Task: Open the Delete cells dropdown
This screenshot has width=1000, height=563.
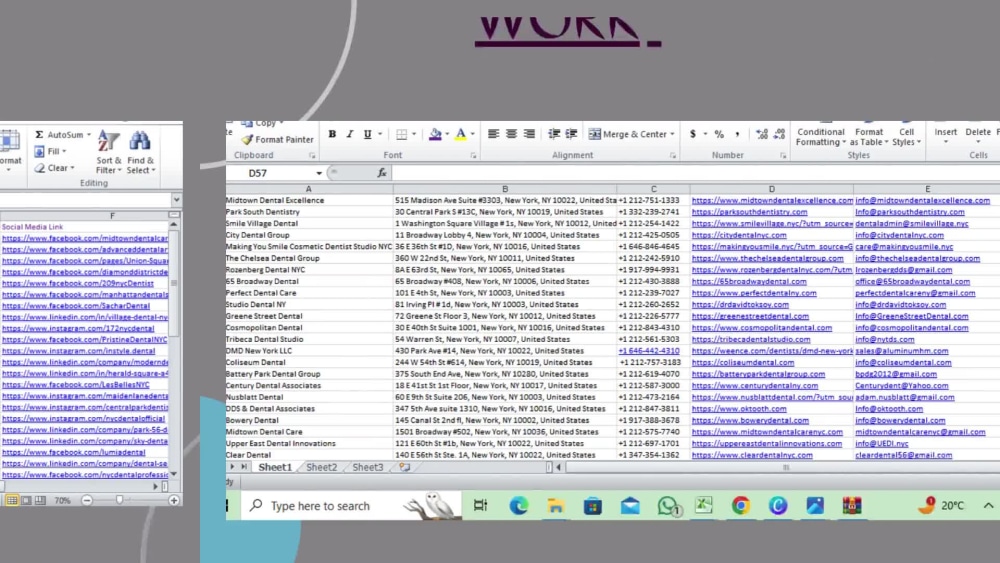Action: tap(977, 135)
